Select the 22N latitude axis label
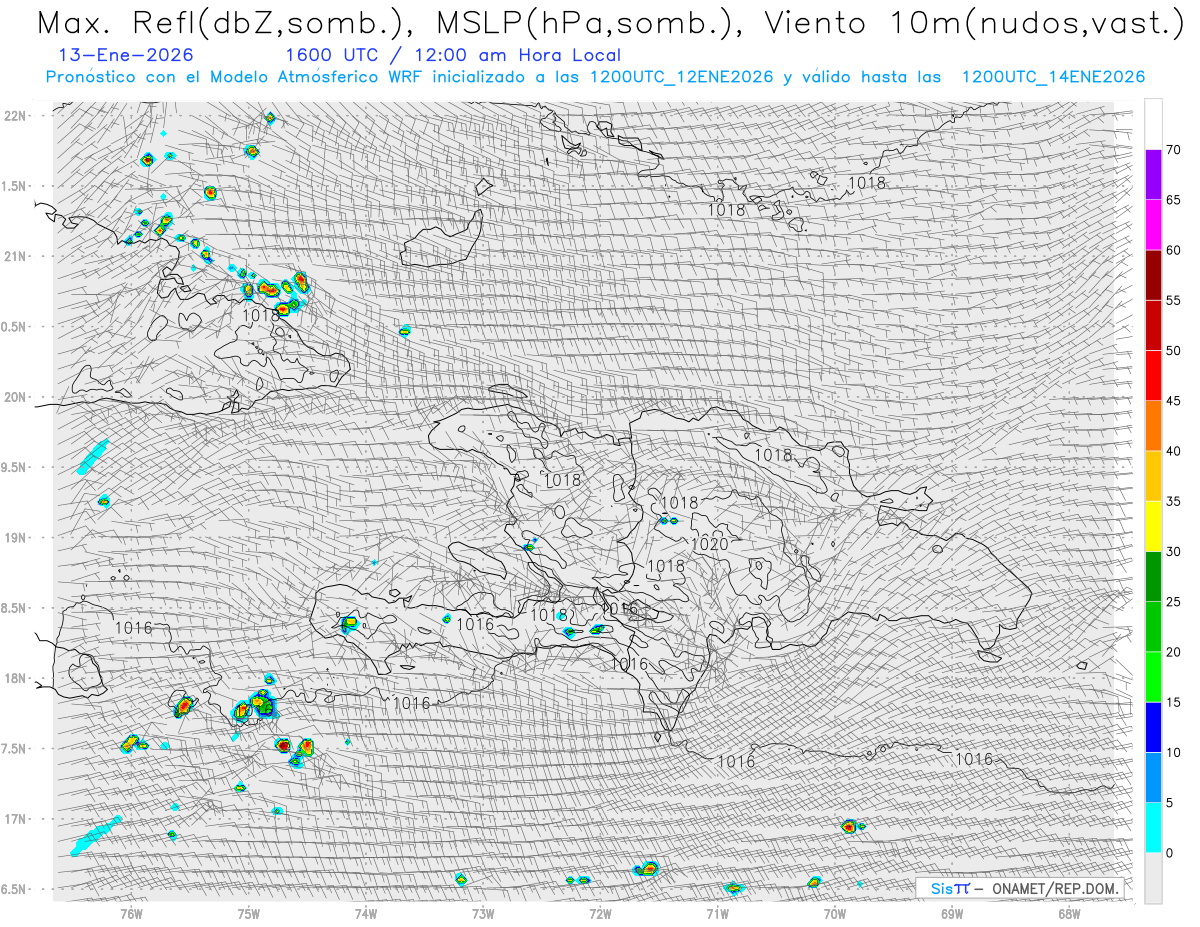 coord(15,115)
